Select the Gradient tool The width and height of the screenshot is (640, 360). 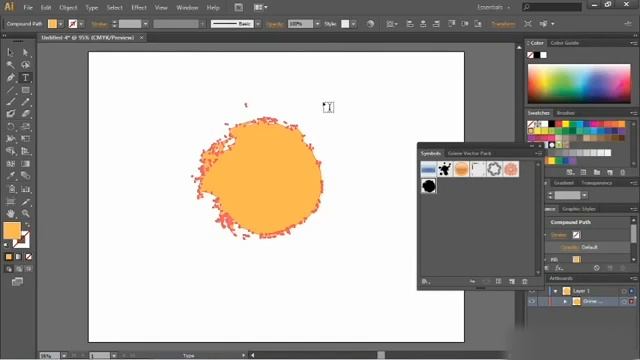25,164
